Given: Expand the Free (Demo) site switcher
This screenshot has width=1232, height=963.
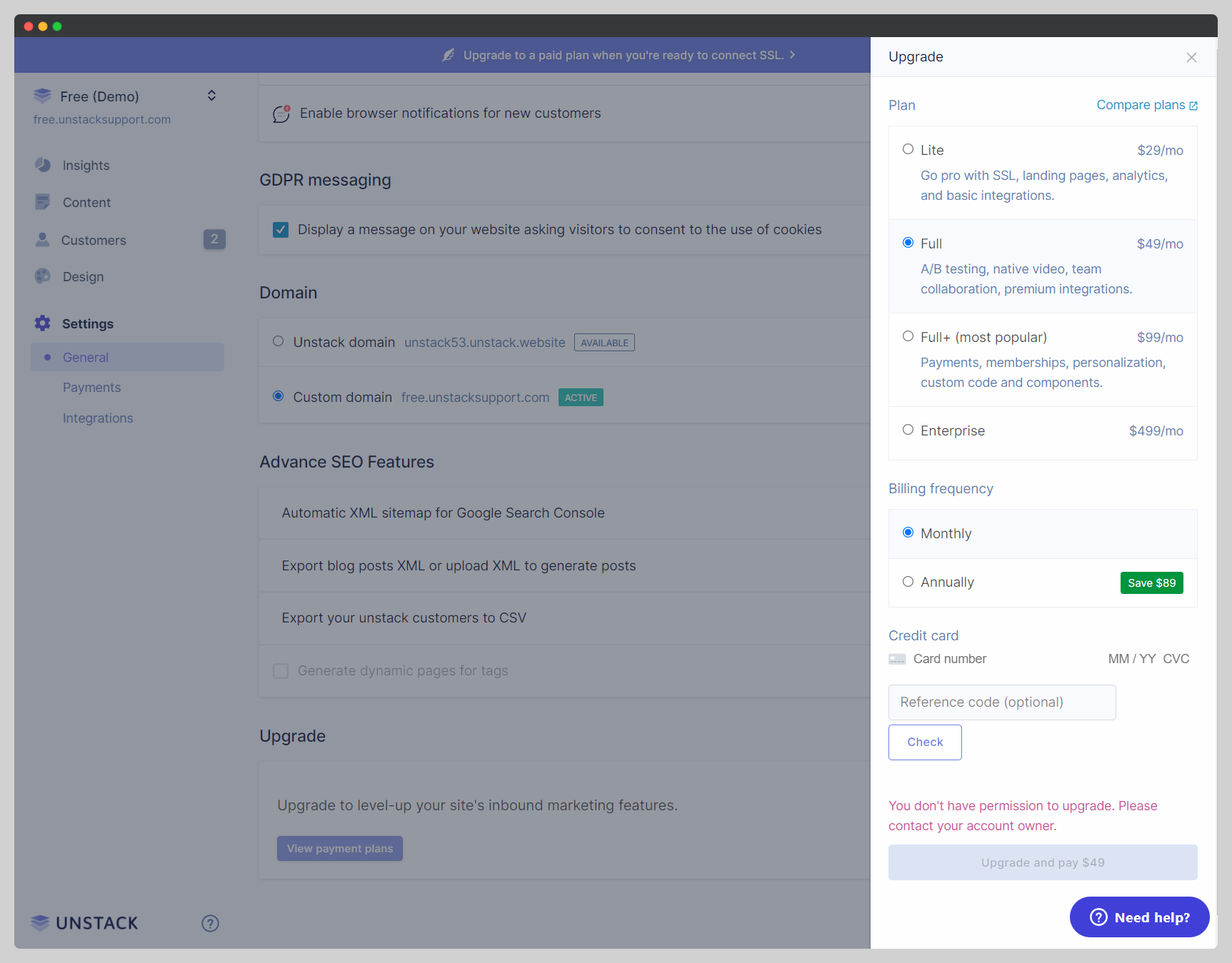Looking at the screenshot, I should pos(211,95).
